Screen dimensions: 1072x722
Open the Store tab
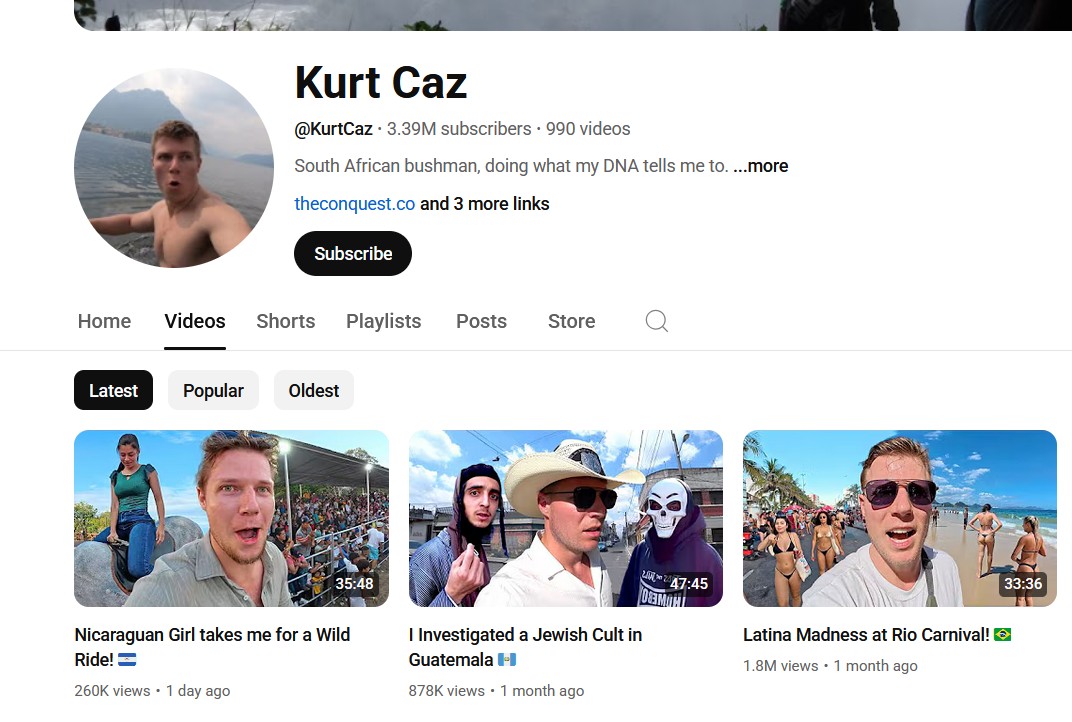click(x=571, y=321)
